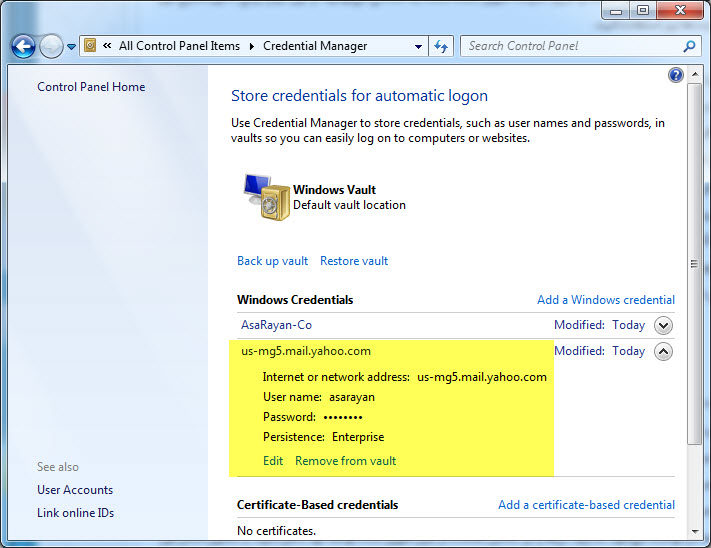Click the Help question mark icon
This screenshot has height=548, width=711.
(x=676, y=76)
